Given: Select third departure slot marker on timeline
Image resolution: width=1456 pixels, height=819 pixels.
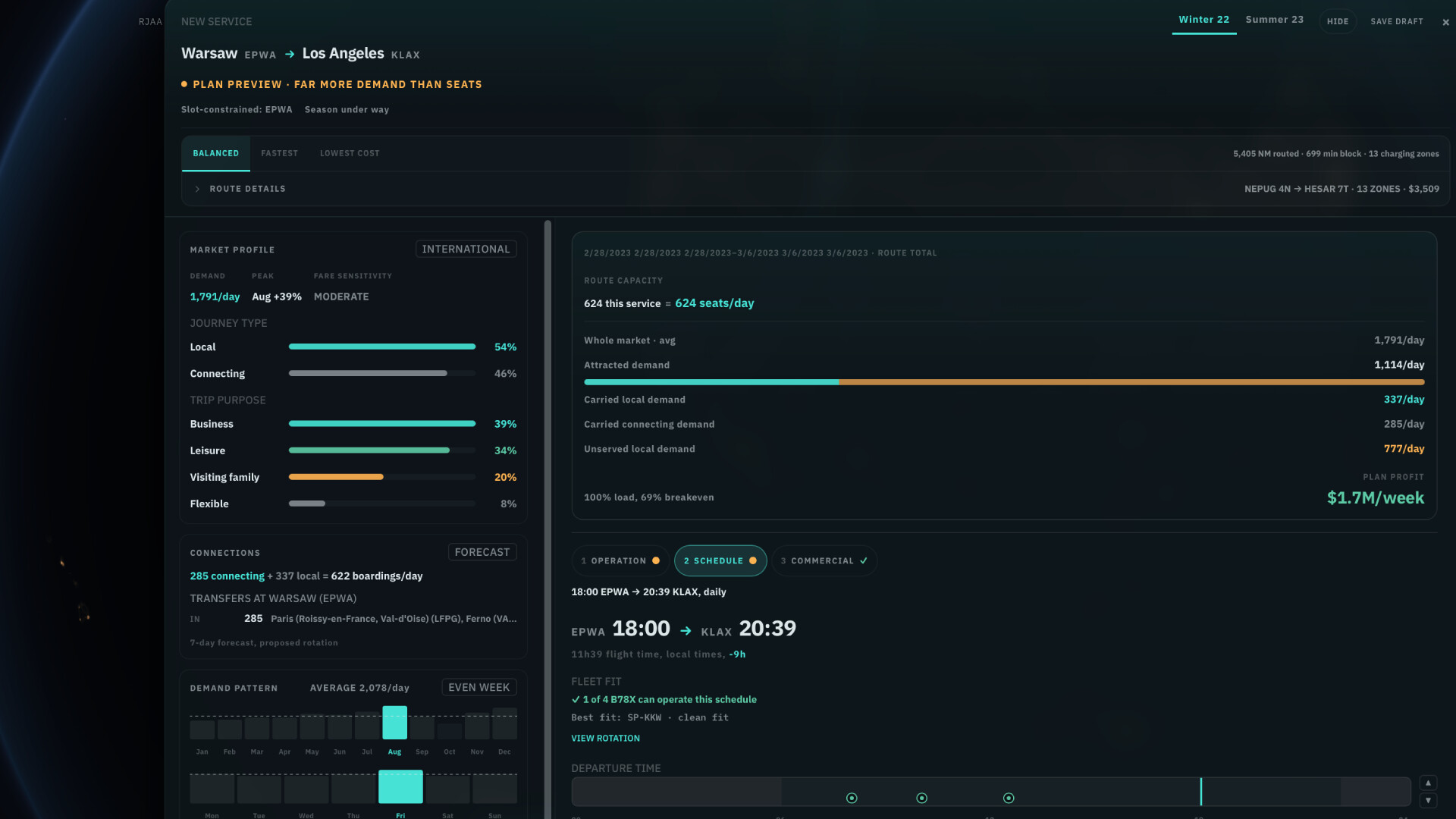Looking at the screenshot, I should (x=1009, y=798).
